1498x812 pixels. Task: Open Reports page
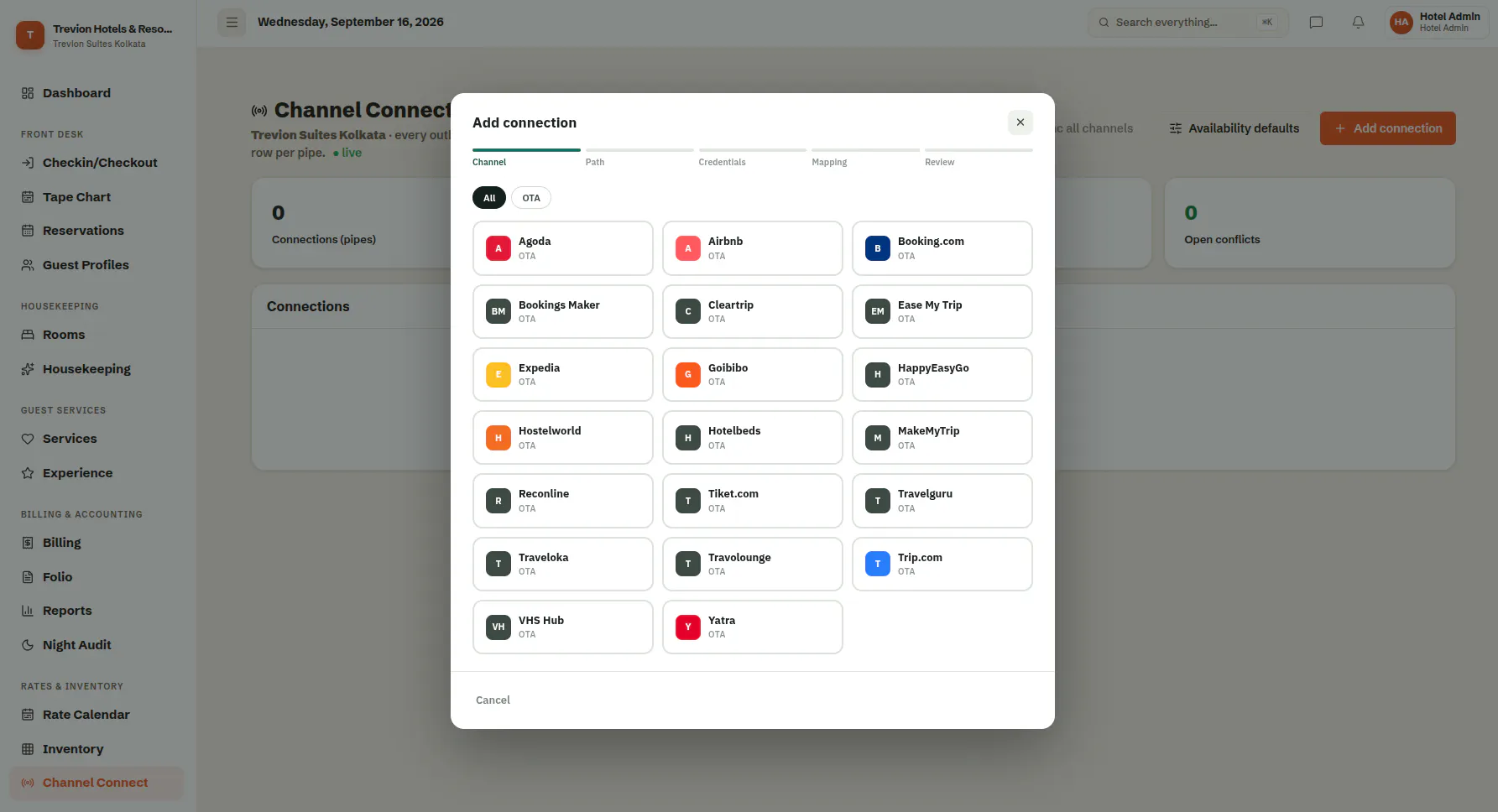coord(97,611)
